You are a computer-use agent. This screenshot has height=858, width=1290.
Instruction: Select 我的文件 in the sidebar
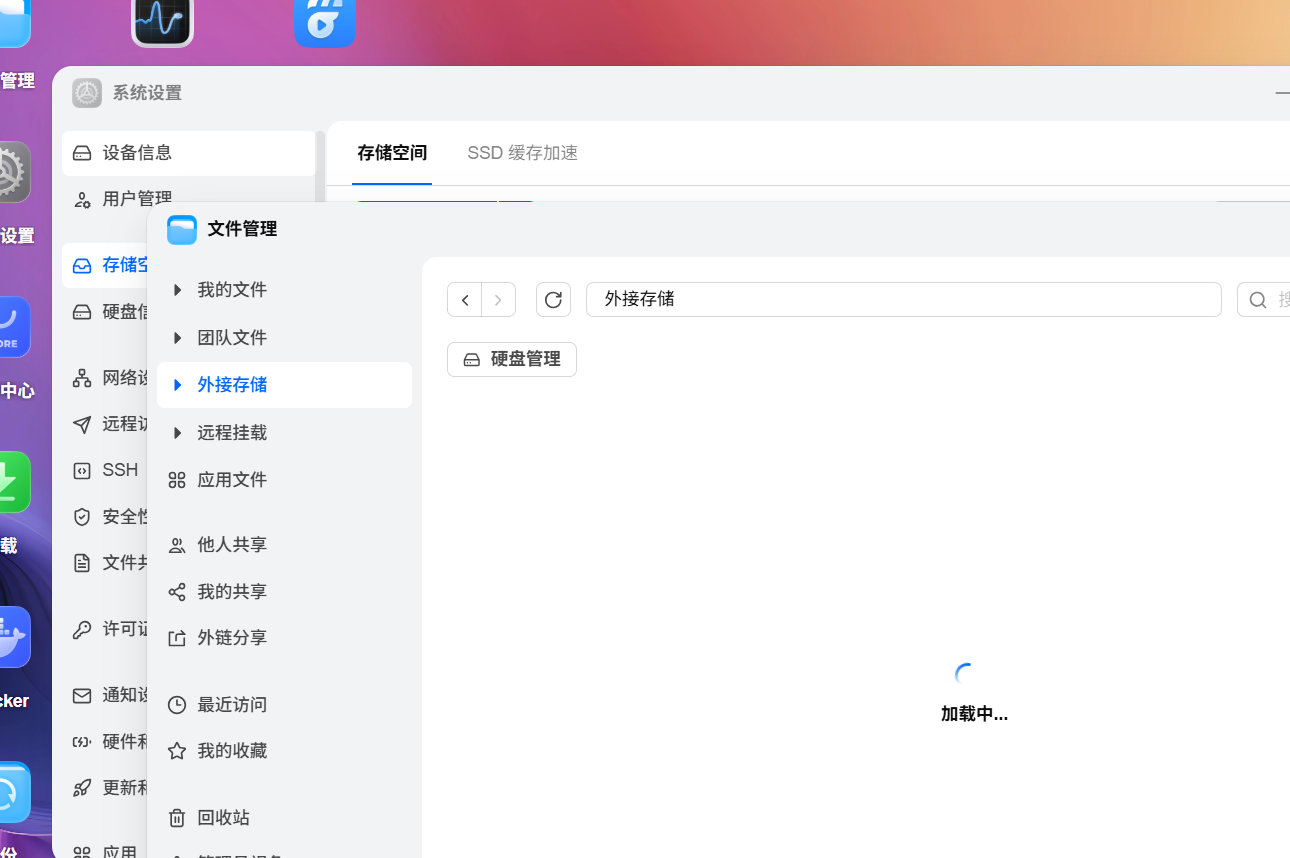284,290
